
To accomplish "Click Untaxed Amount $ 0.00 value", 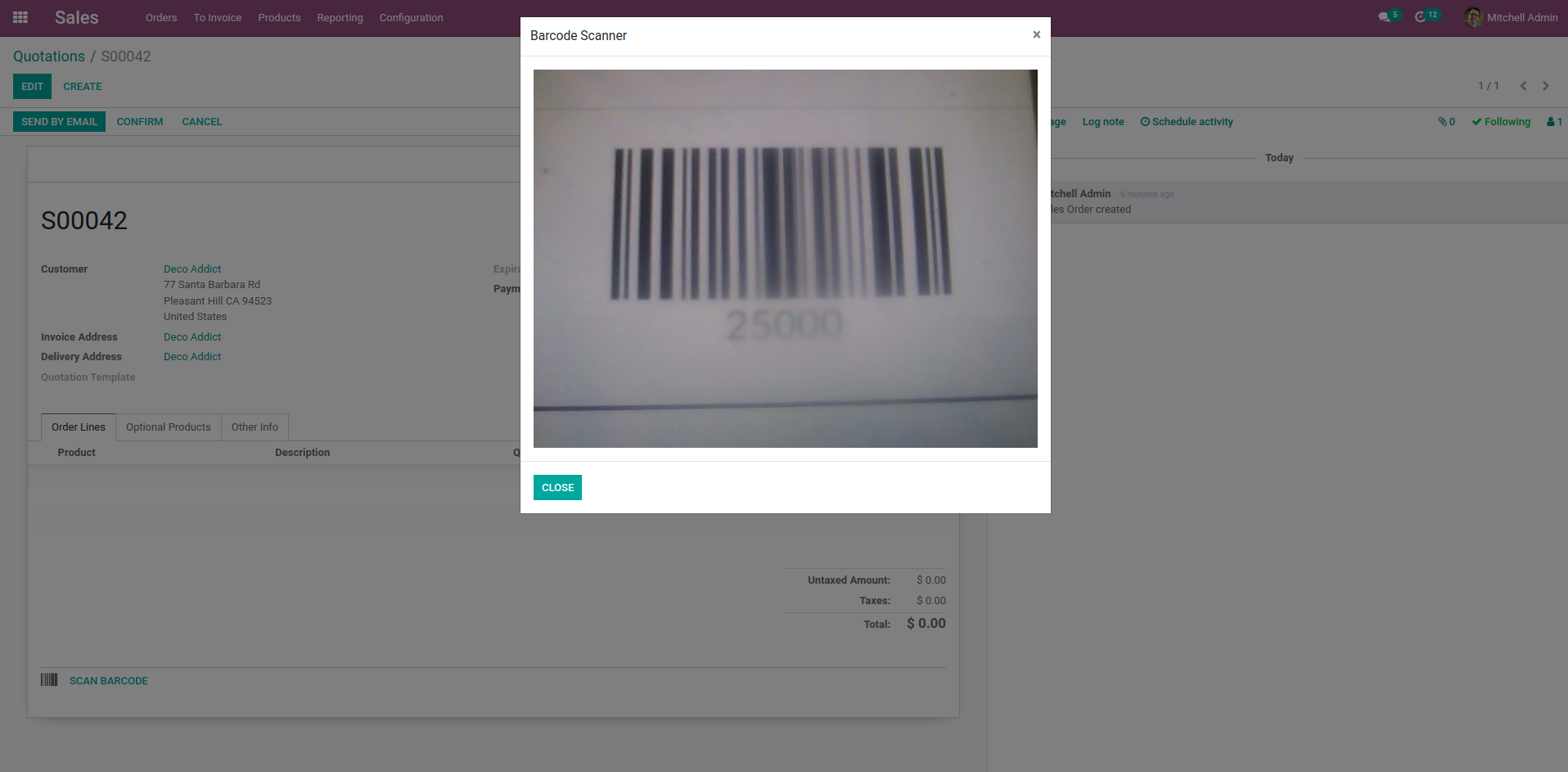I will coord(931,580).
